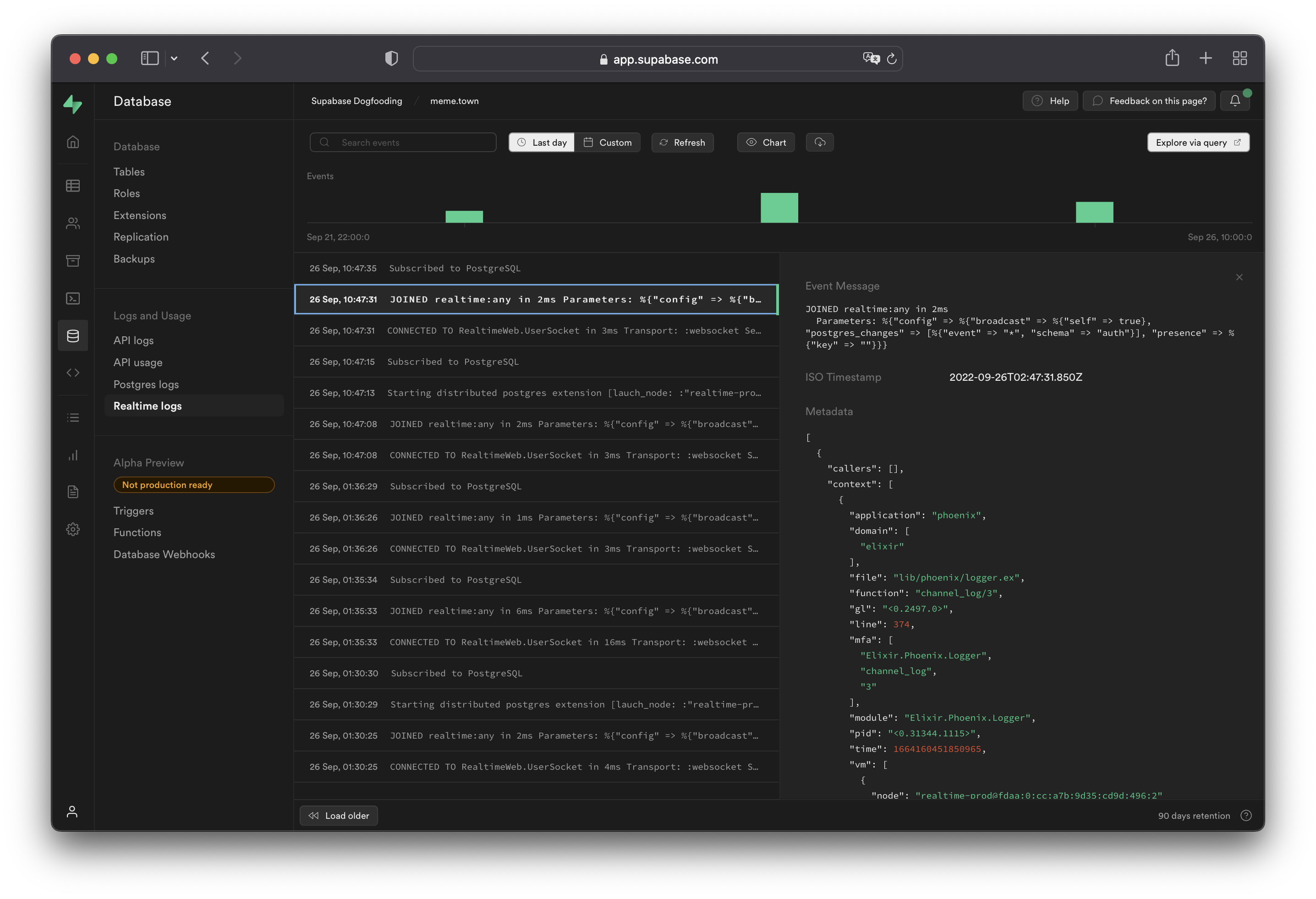Open the Storage sidebar icon

coord(72,260)
